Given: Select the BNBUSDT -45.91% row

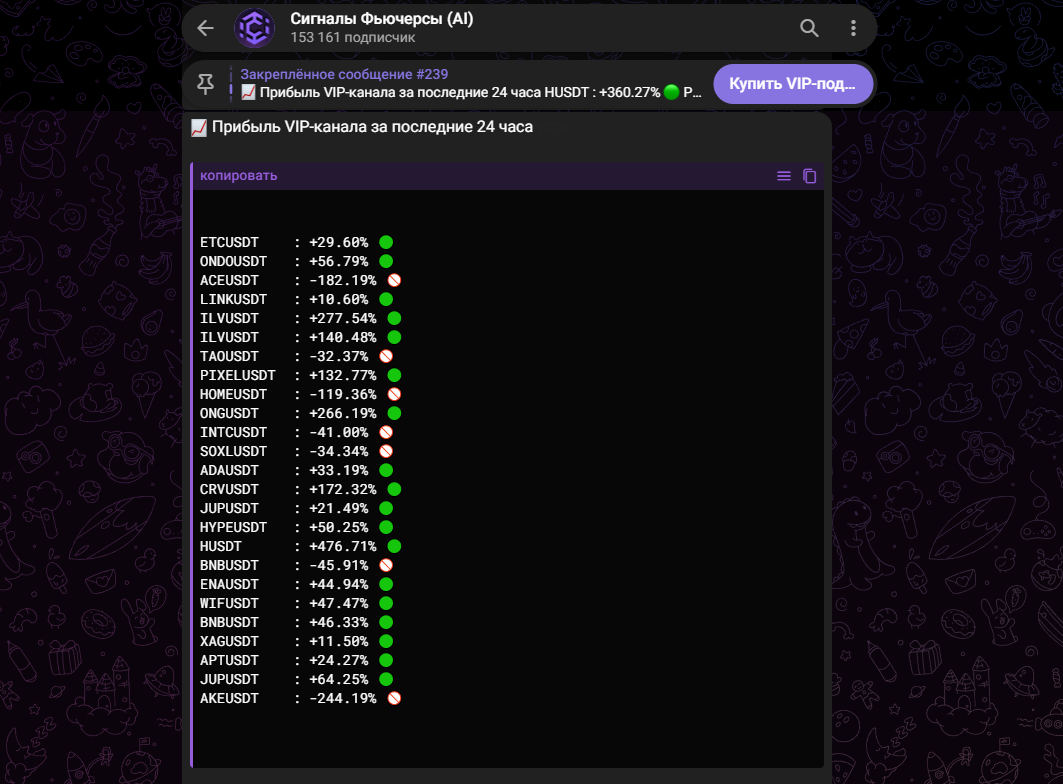Looking at the screenshot, I should (x=296, y=565).
